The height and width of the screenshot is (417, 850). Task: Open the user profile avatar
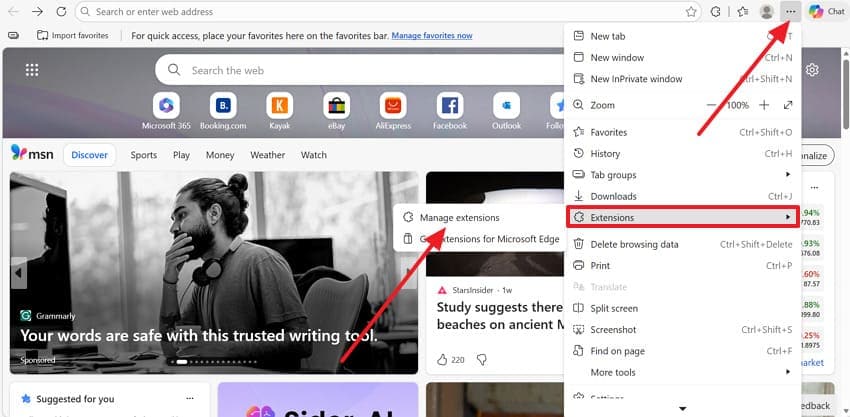(767, 11)
